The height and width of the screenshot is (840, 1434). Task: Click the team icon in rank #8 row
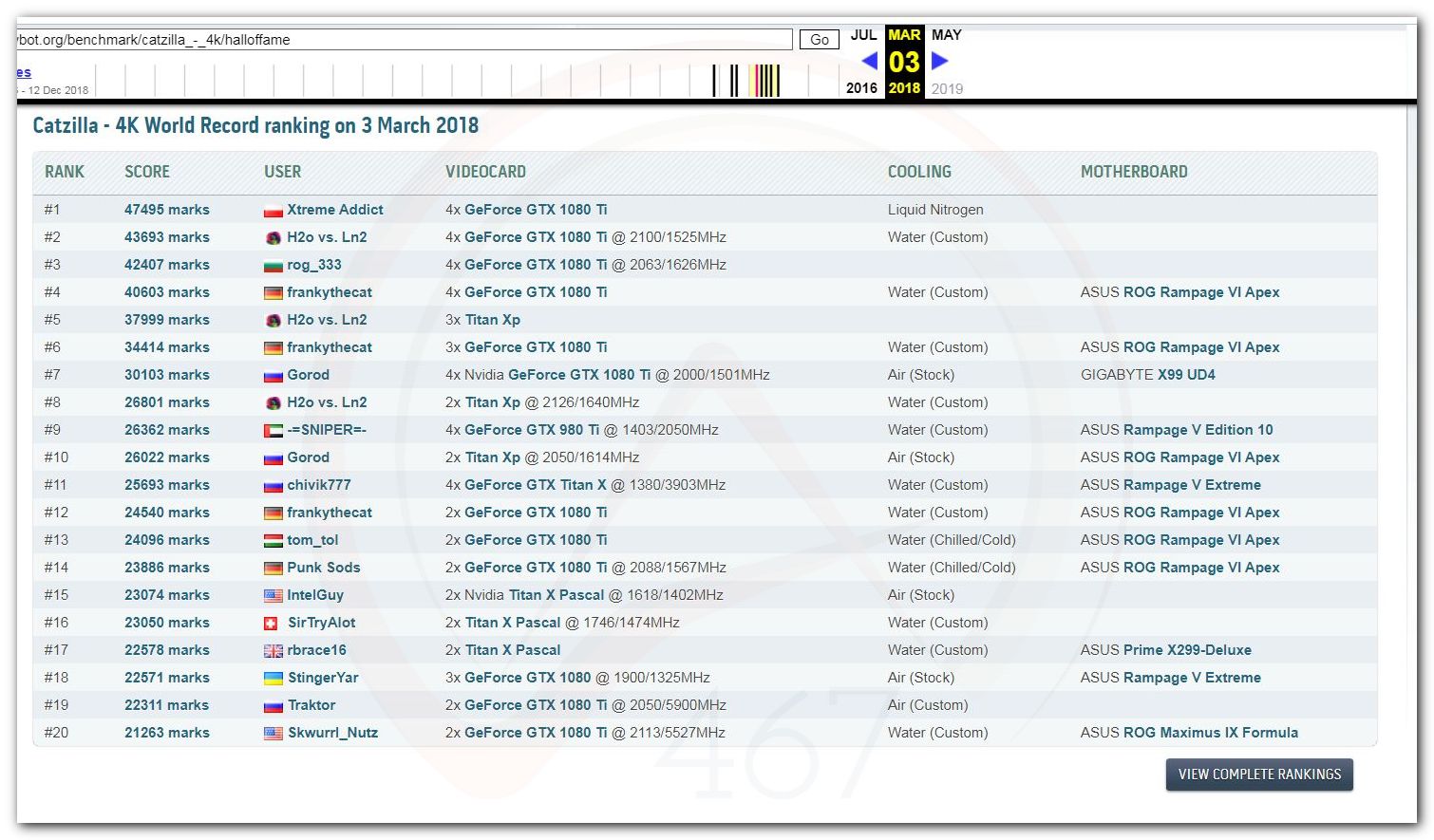273,403
